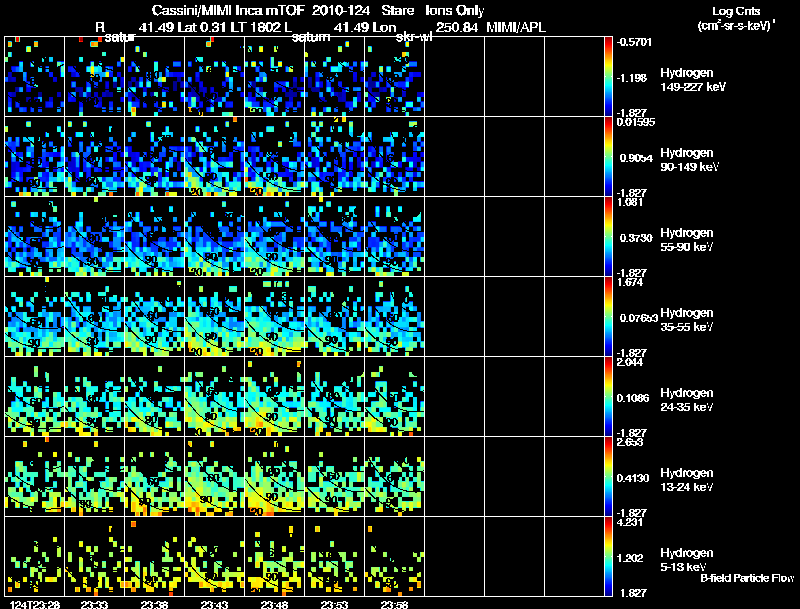This screenshot has width=800, height=609.
Task: Click the 1.081 scale value
Action: pyautogui.click(x=630, y=202)
